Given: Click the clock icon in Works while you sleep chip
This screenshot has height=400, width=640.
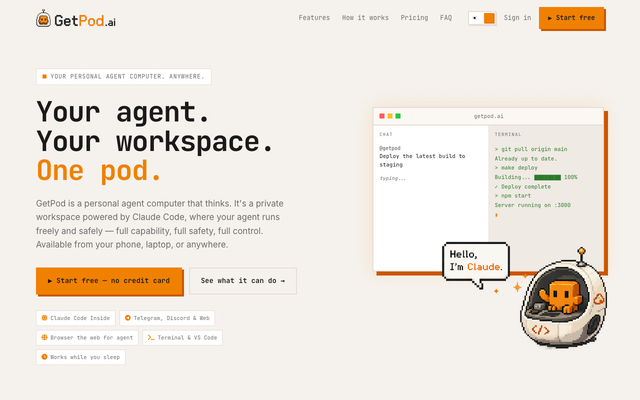Looking at the screenshot, I should pyautogui.click(x=44, y=357).
